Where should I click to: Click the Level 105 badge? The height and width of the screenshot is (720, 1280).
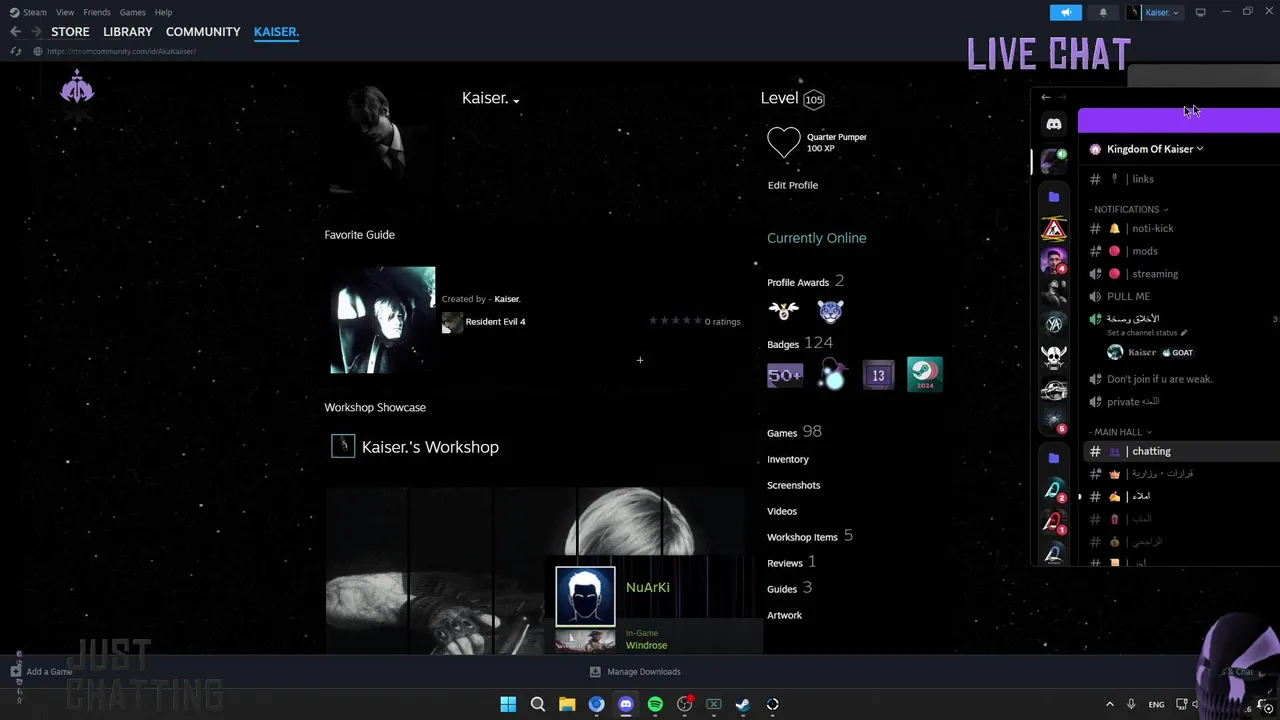[x=814, y=99]
